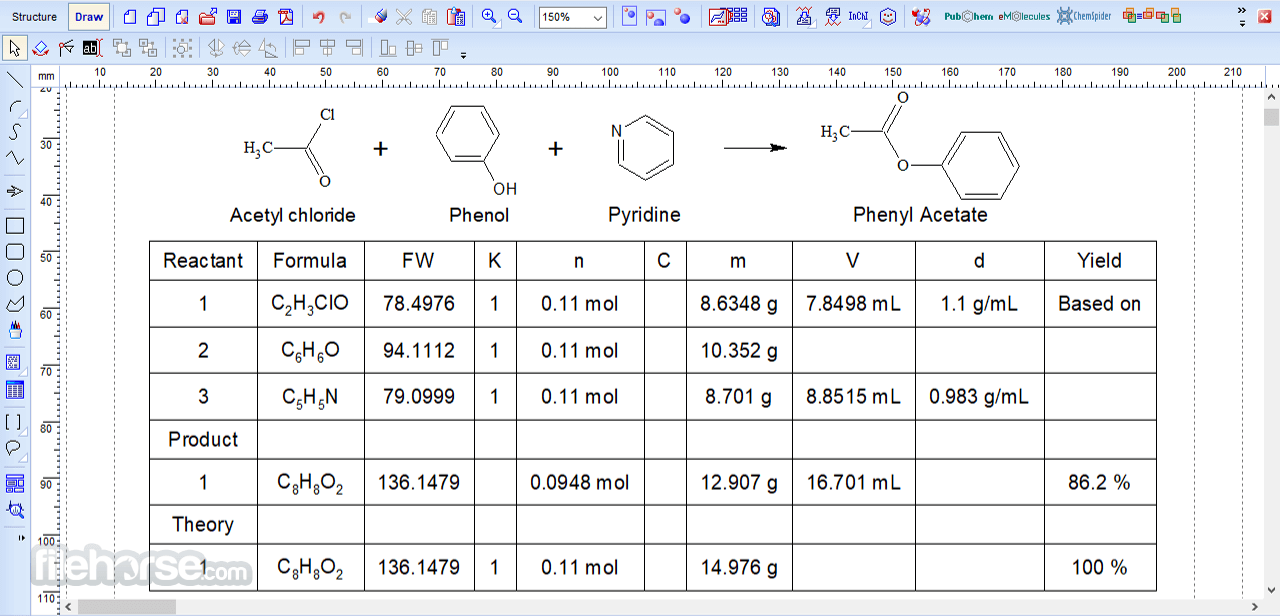Click the Cut scissors icon
1280x616 pixels.
coord(404,17)
